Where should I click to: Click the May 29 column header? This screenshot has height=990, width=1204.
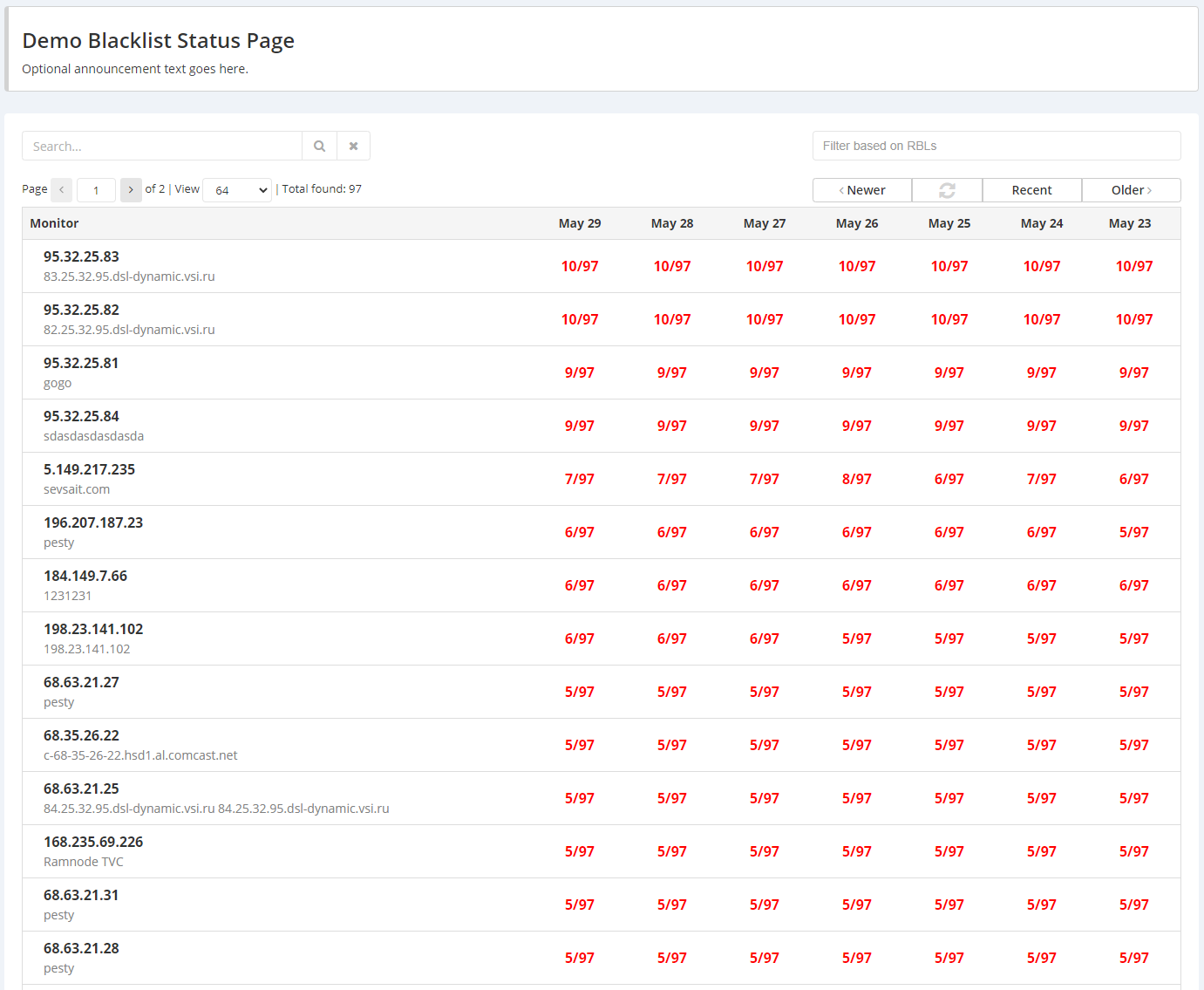coord(579,223)
